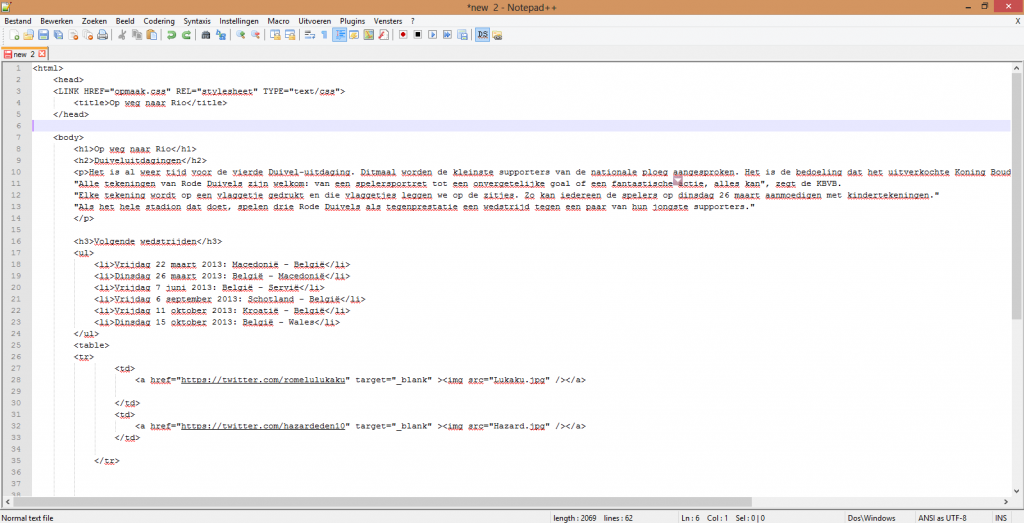Open the Zoeken menu
This screenshot has height=523, width=1024.
[94, 22]
